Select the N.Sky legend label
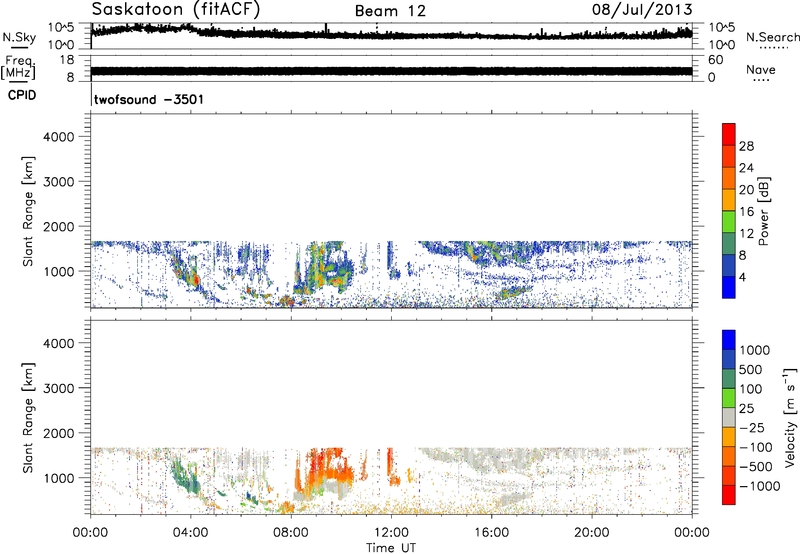The image size is (800, 554). [19, 37]
